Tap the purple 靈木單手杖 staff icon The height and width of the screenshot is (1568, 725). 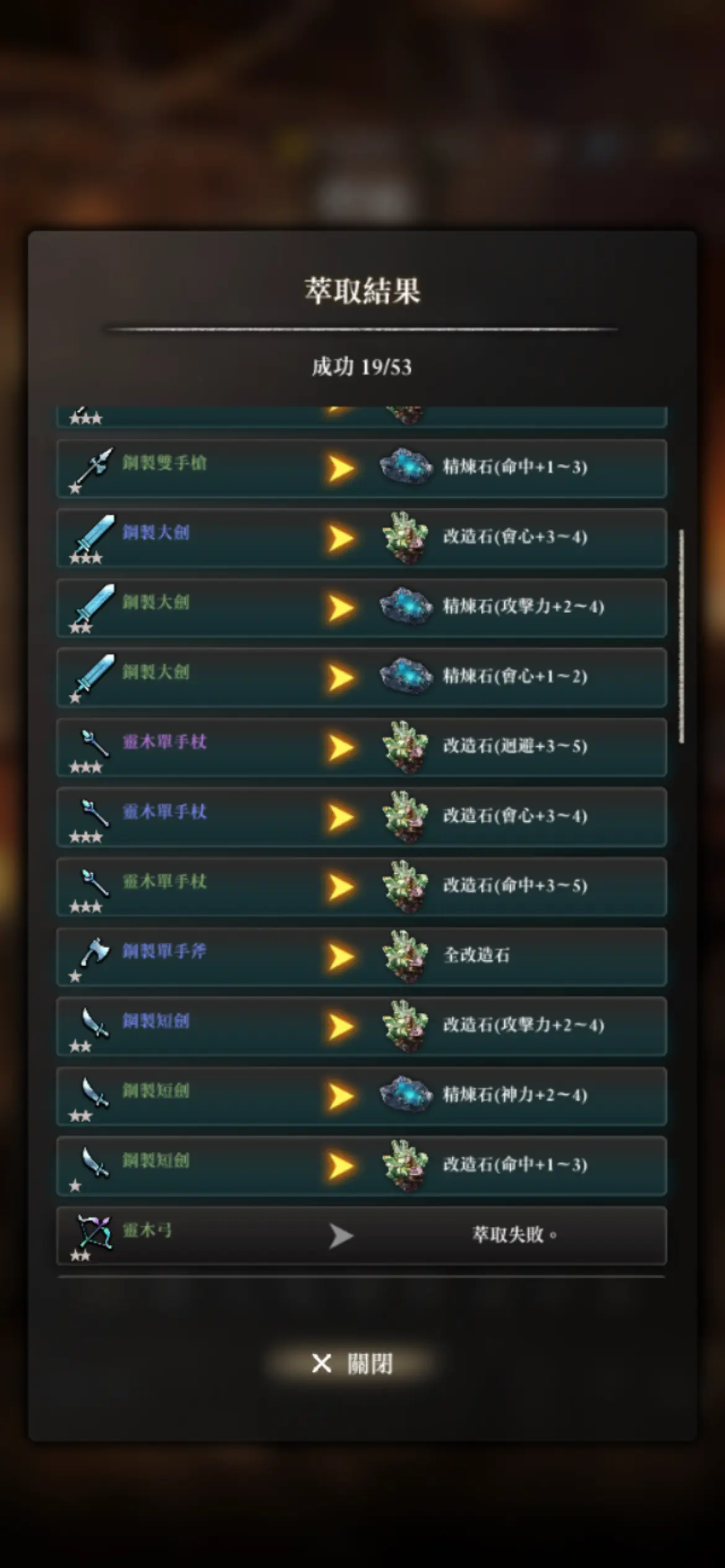pyautogui.click(x=94, y=744)
